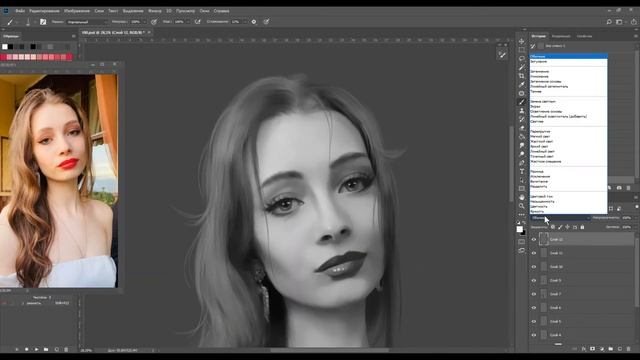
Task: Open the Образцы panel flyout menu
Action: (73, 36)
